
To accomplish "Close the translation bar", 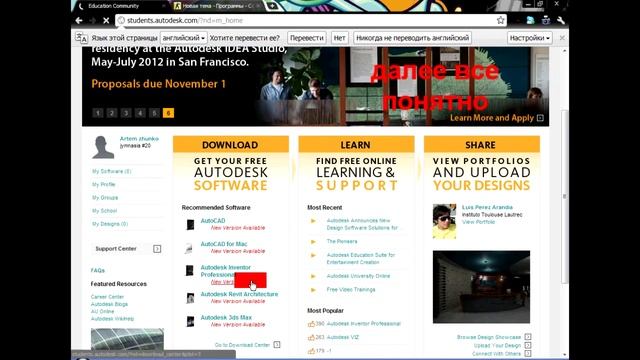I will tap(562, 38).
